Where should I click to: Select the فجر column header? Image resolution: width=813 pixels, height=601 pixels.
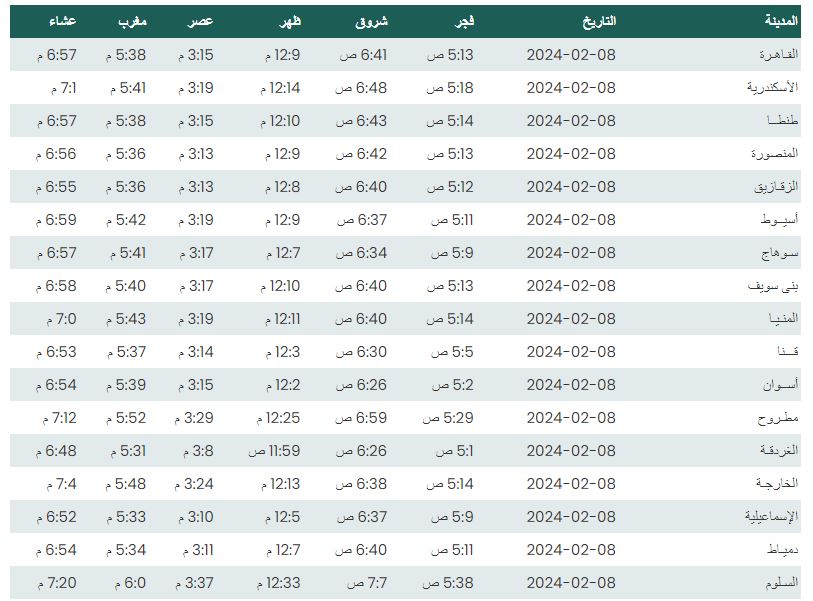pyautogui.click(x=464, y=21)
